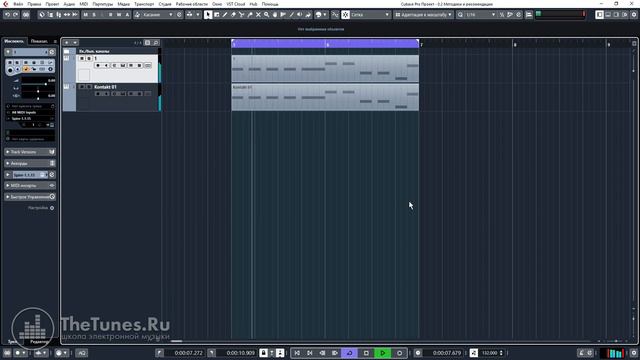Click the track list search magnifier
The height and width of the screenshot is (360, 640).
click(x=156, y=42)
